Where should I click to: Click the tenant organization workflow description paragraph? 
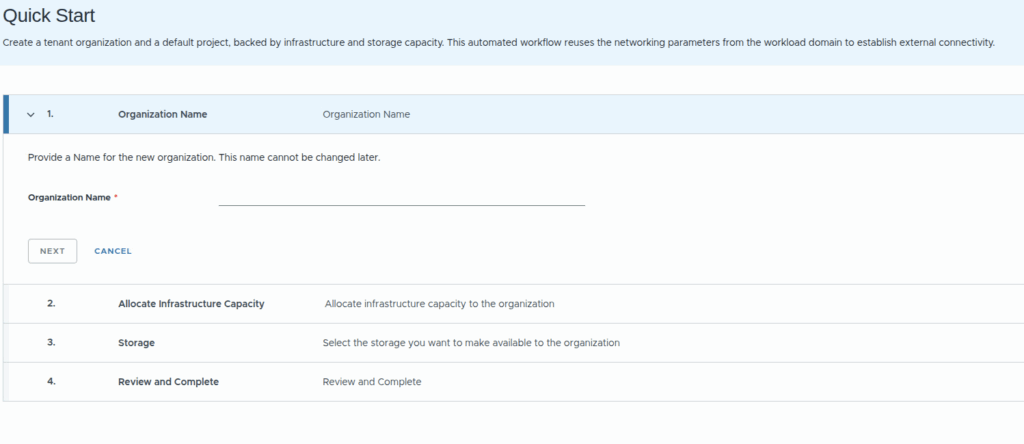click(x=498, y=43)
